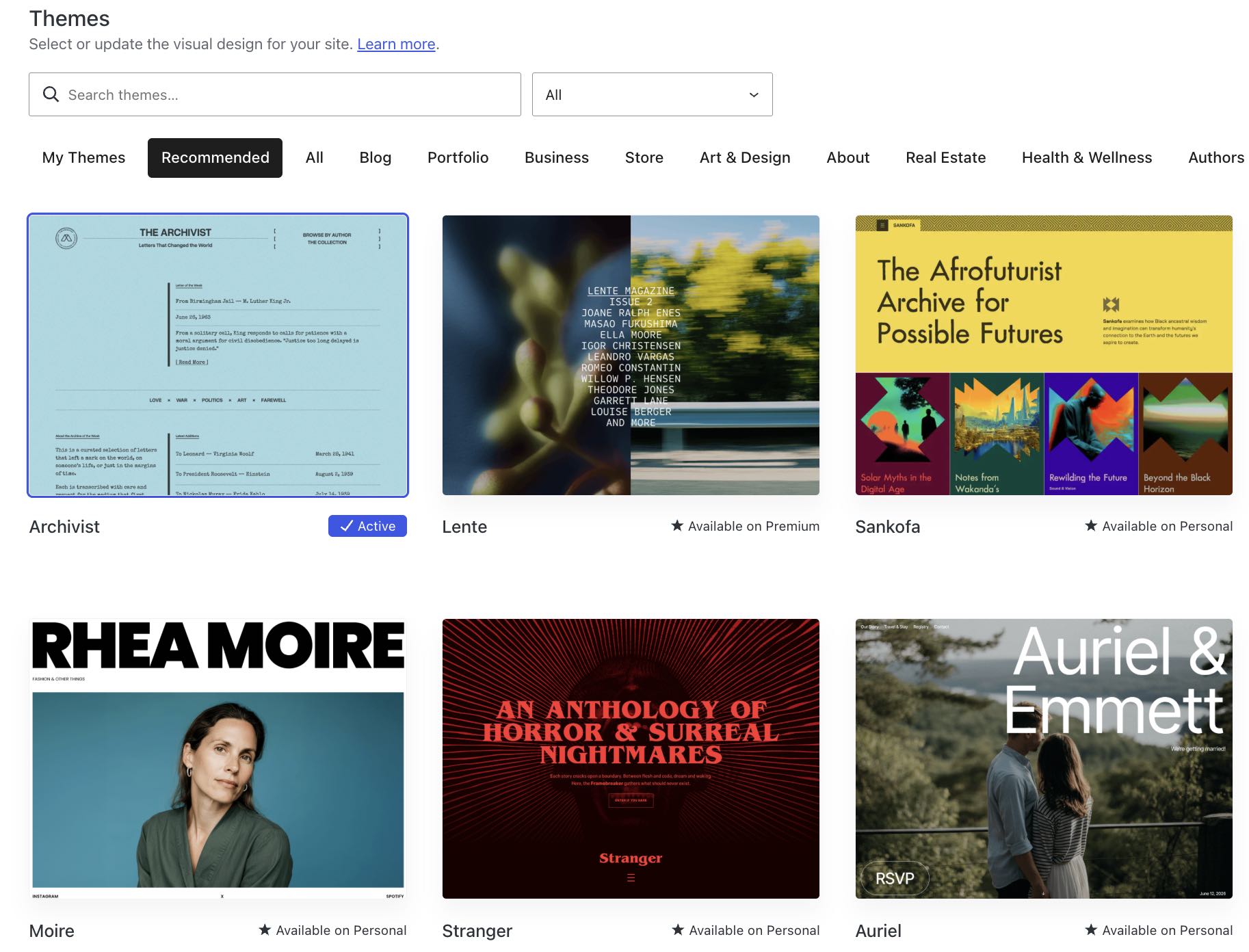Viewport: 1249px width, 952px height.
Task: Click the Lente theme name
Action: click(x=464, y=527)
